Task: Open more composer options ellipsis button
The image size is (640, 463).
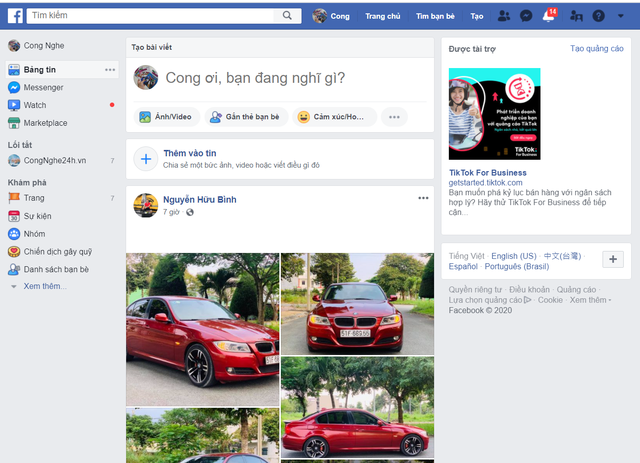Action: tap(395, 117)
